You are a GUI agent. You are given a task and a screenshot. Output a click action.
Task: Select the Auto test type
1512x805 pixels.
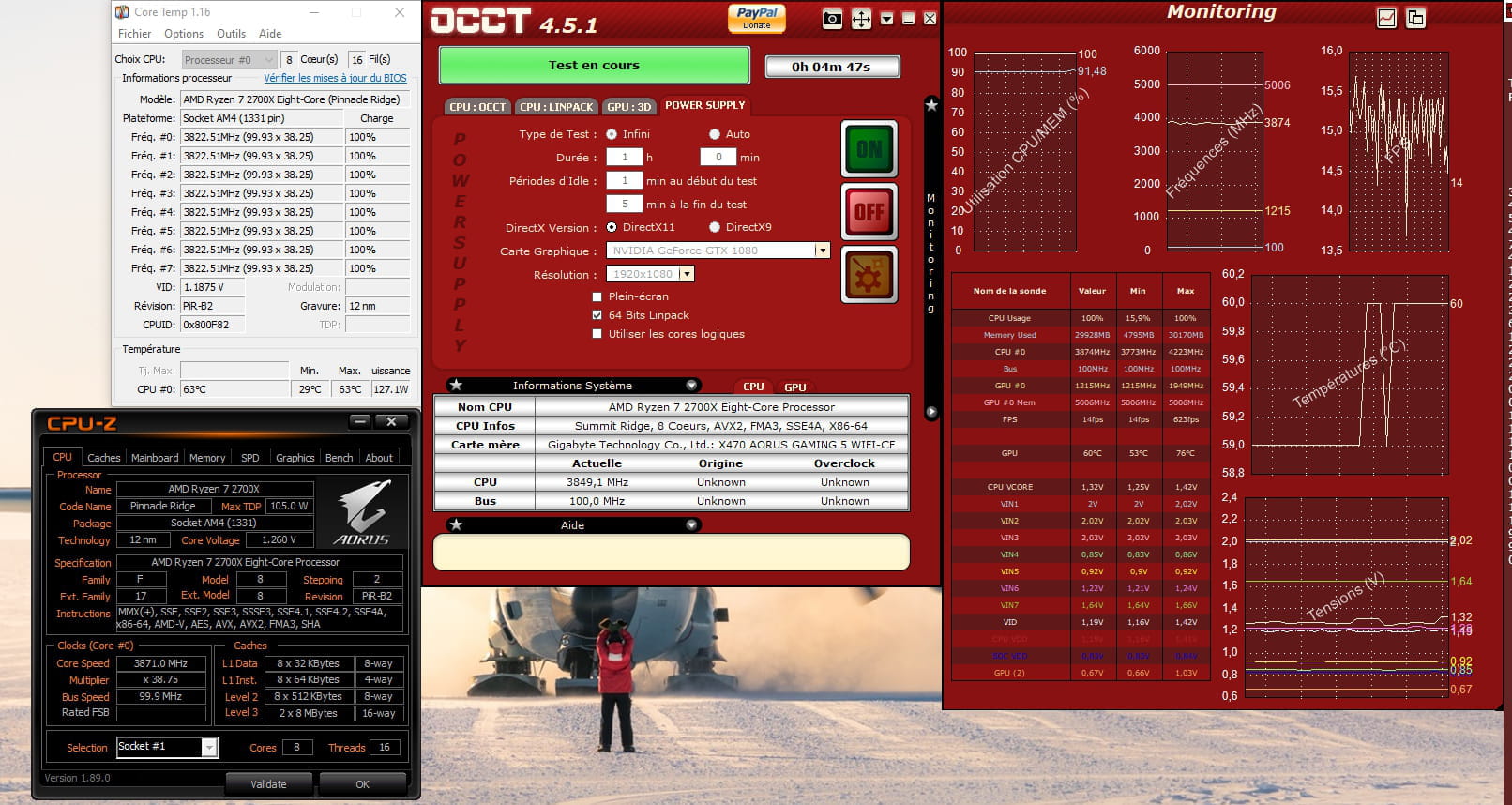[715, 134]
